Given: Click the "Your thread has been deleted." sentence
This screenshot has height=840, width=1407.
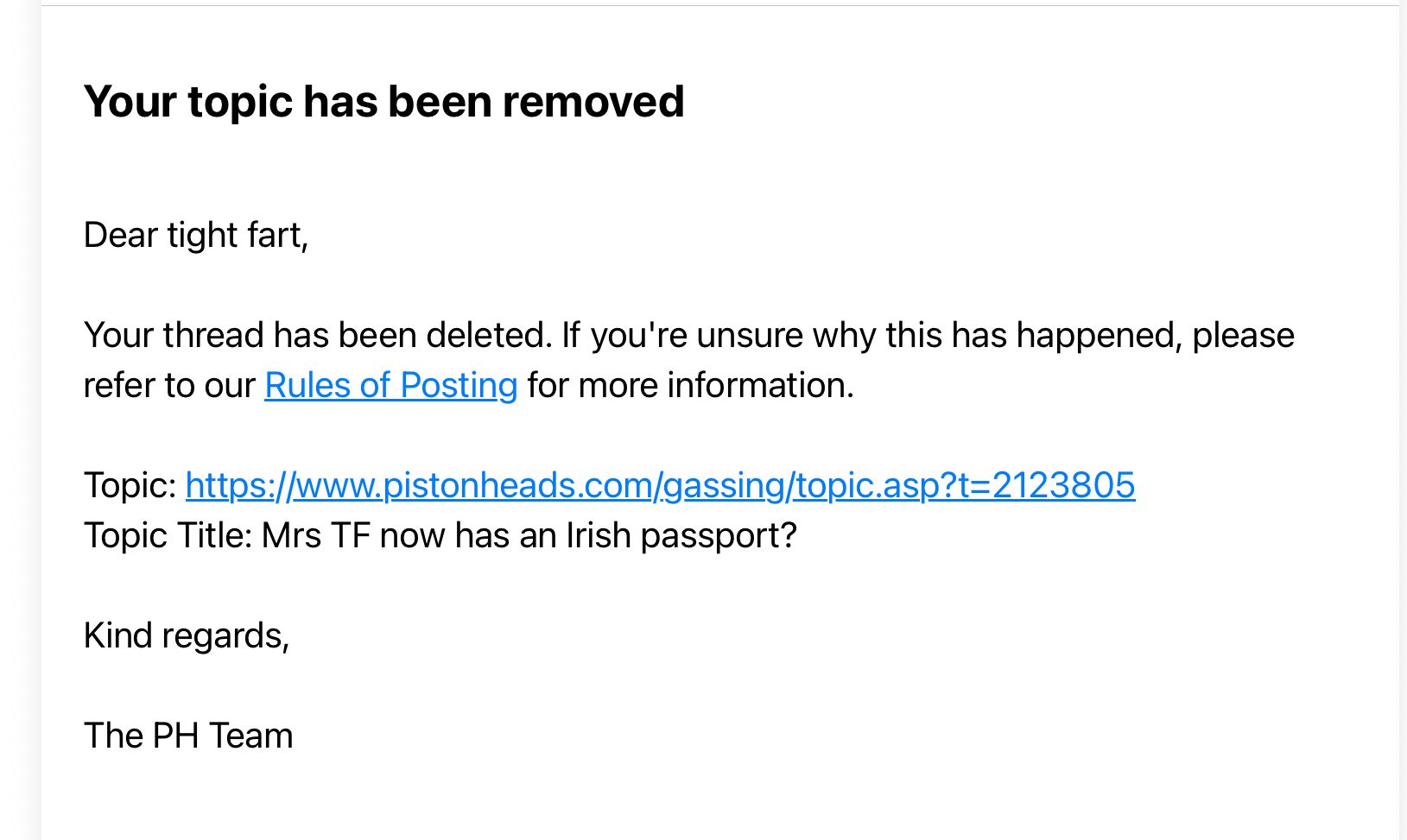Looking at the screenshot, I should tap(317, 335).
